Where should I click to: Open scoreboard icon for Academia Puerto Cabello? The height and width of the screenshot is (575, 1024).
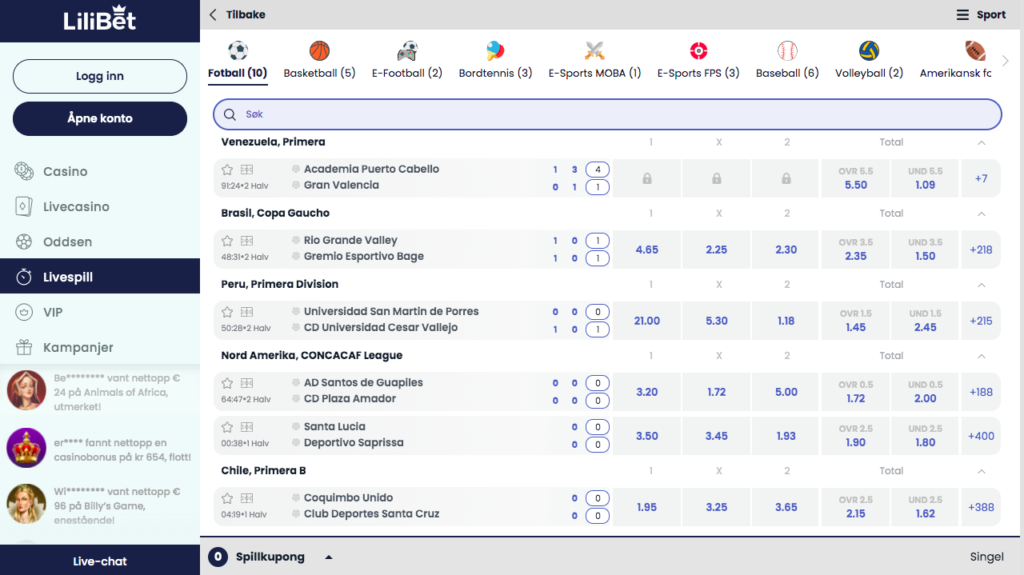tap(247, 170)
